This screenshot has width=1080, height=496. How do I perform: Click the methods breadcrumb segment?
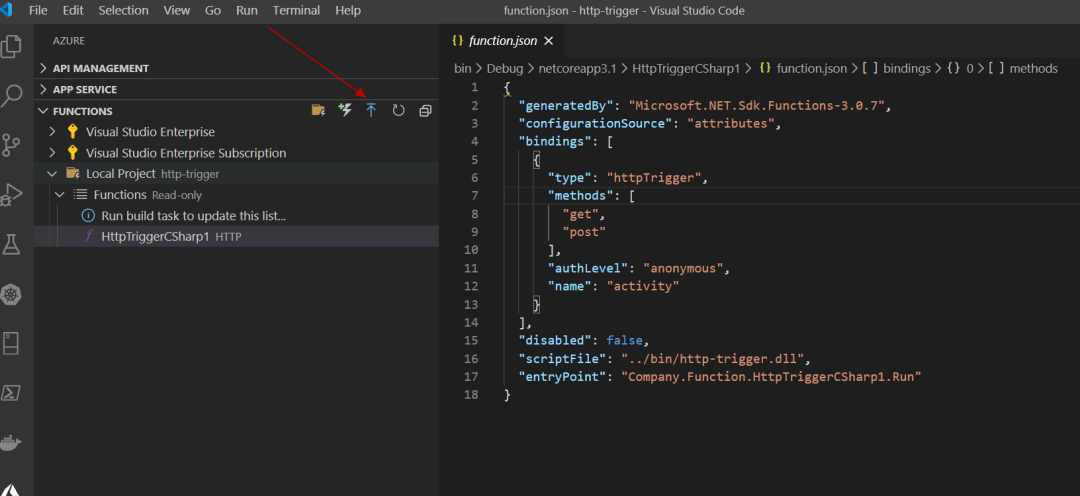[x=1033, y=68]
